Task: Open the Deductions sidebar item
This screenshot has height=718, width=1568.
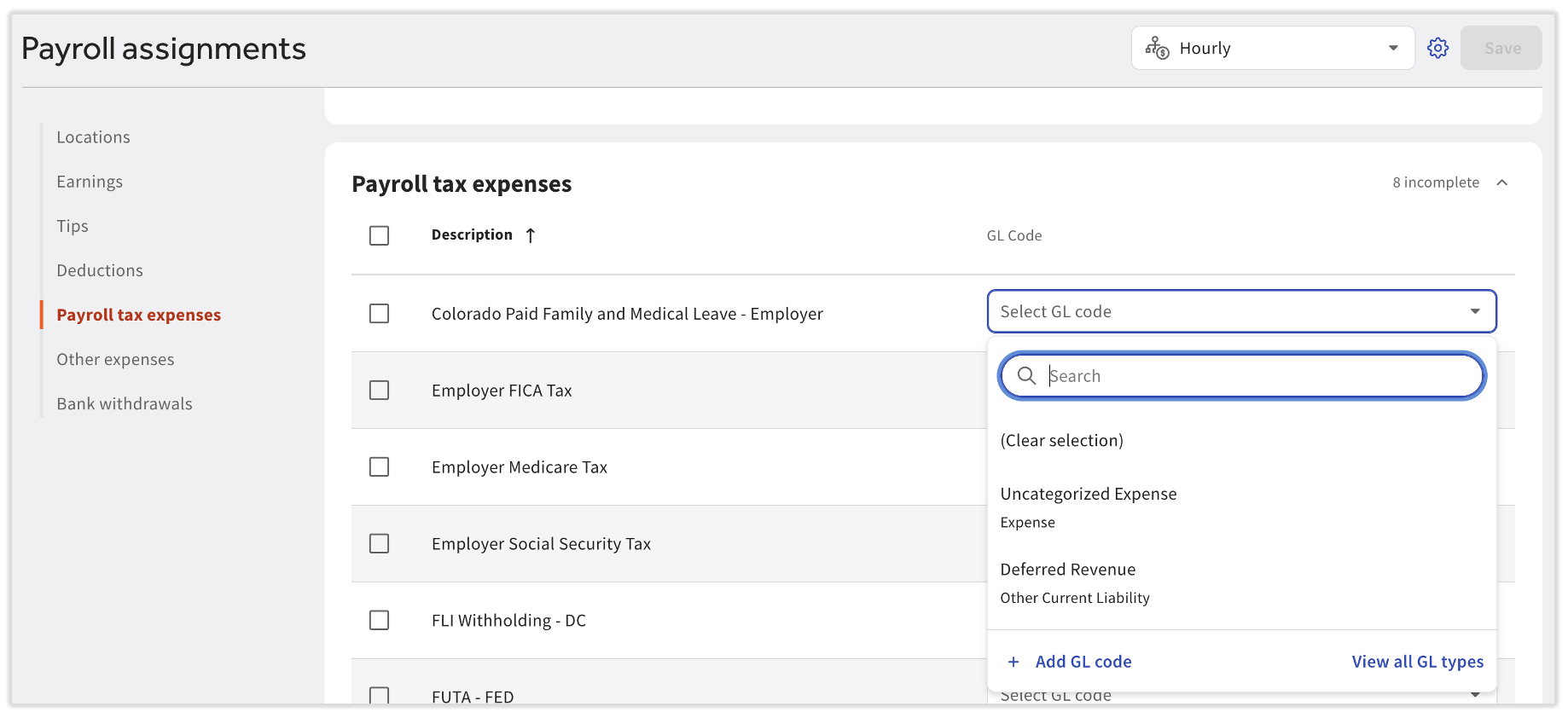Action: point(100,270)
